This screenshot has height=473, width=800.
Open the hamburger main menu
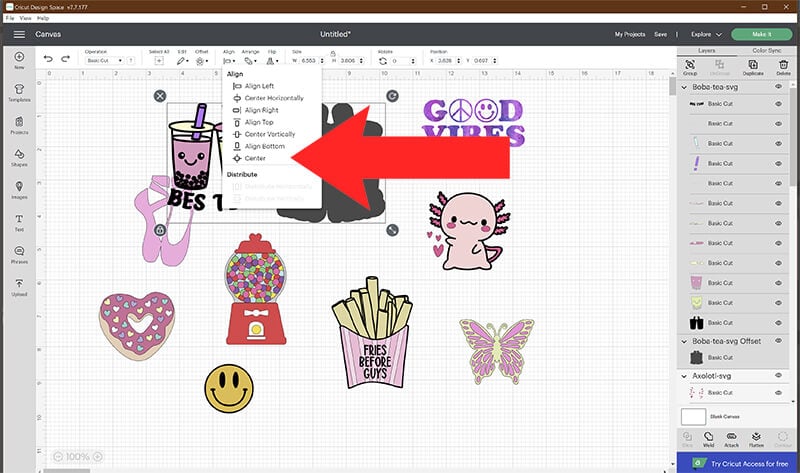[x=19, y=34]
